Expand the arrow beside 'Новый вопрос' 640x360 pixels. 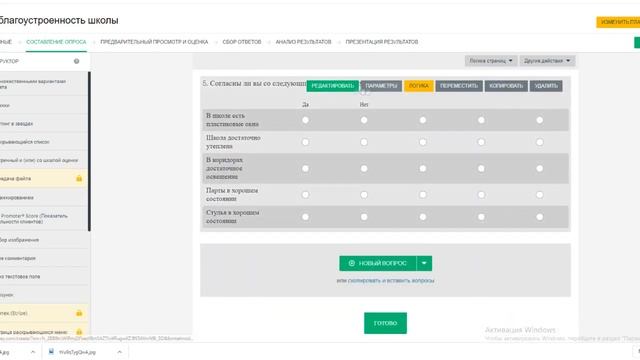tap(424, 263)
